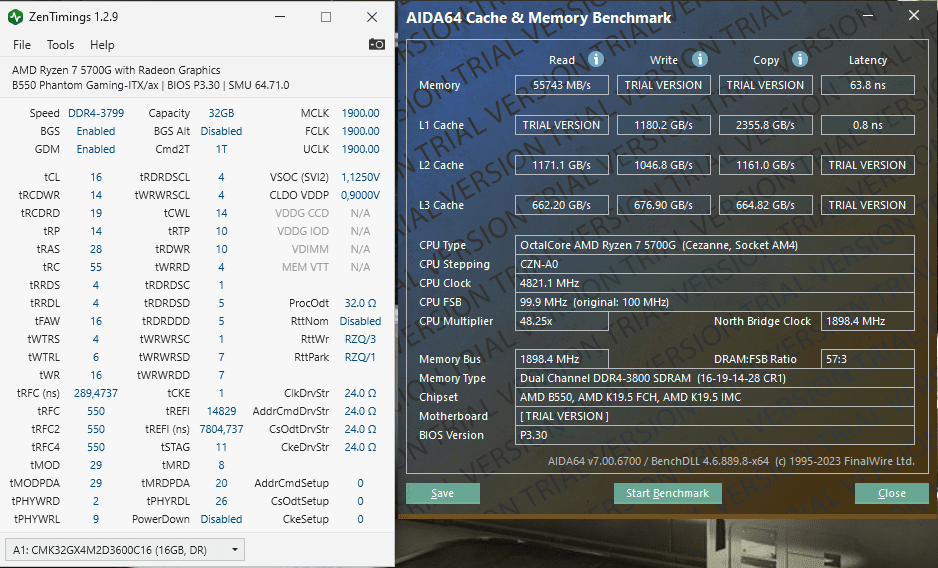Click Start Benchmark in AIDA64
The width and height of the screenshot is (938, 568).
click(x=668, y=493)
